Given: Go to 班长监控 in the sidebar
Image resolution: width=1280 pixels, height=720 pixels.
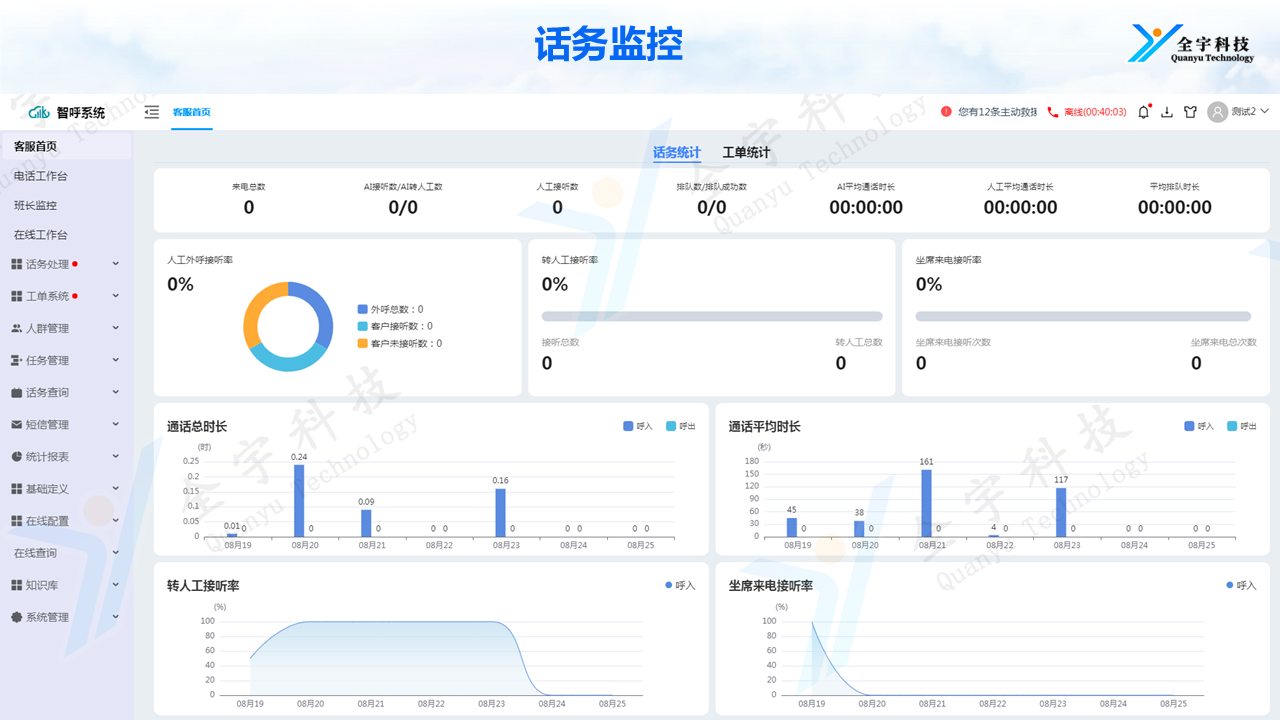Looking at the screenshot, I should [x=35, y=205].
